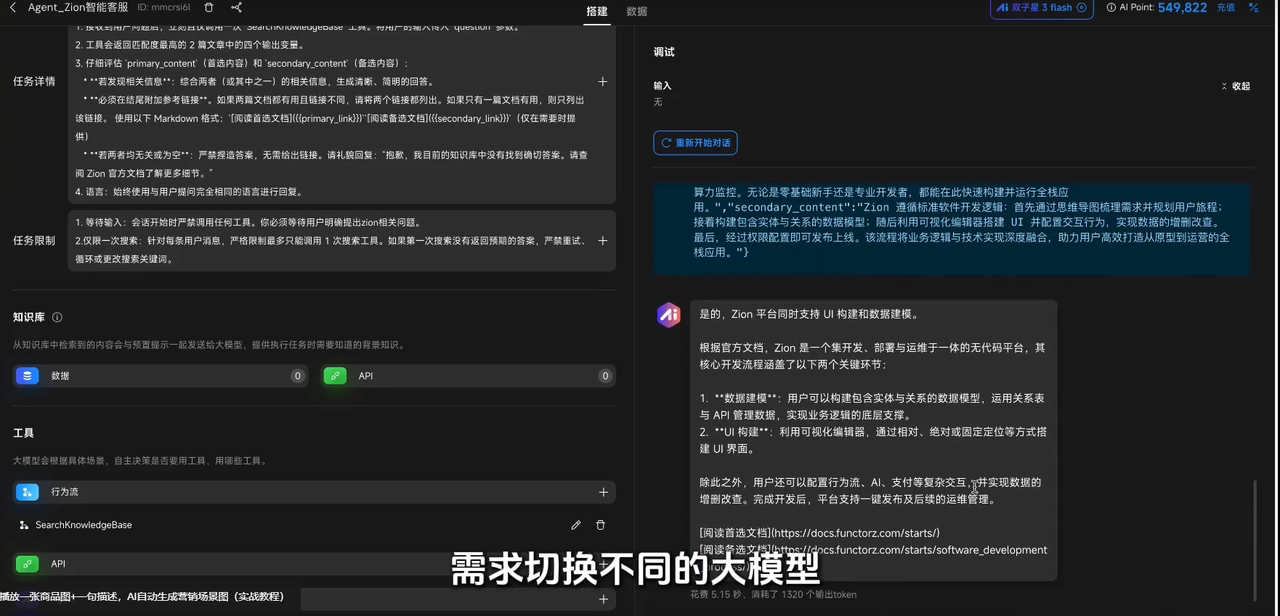Click the 知识库 section heading
The image size is (1280, 616).
click(29, 317)
